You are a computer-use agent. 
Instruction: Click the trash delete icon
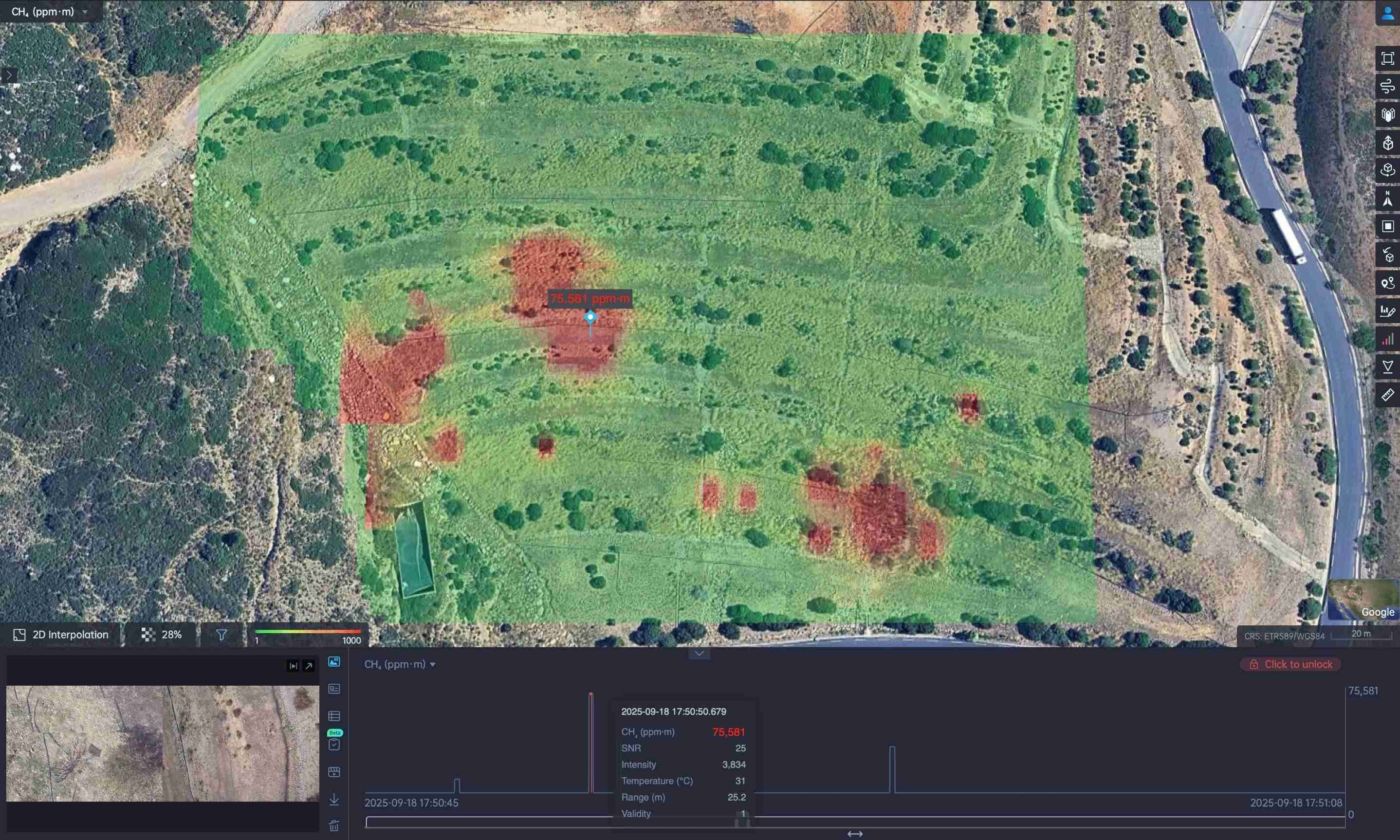334,825
